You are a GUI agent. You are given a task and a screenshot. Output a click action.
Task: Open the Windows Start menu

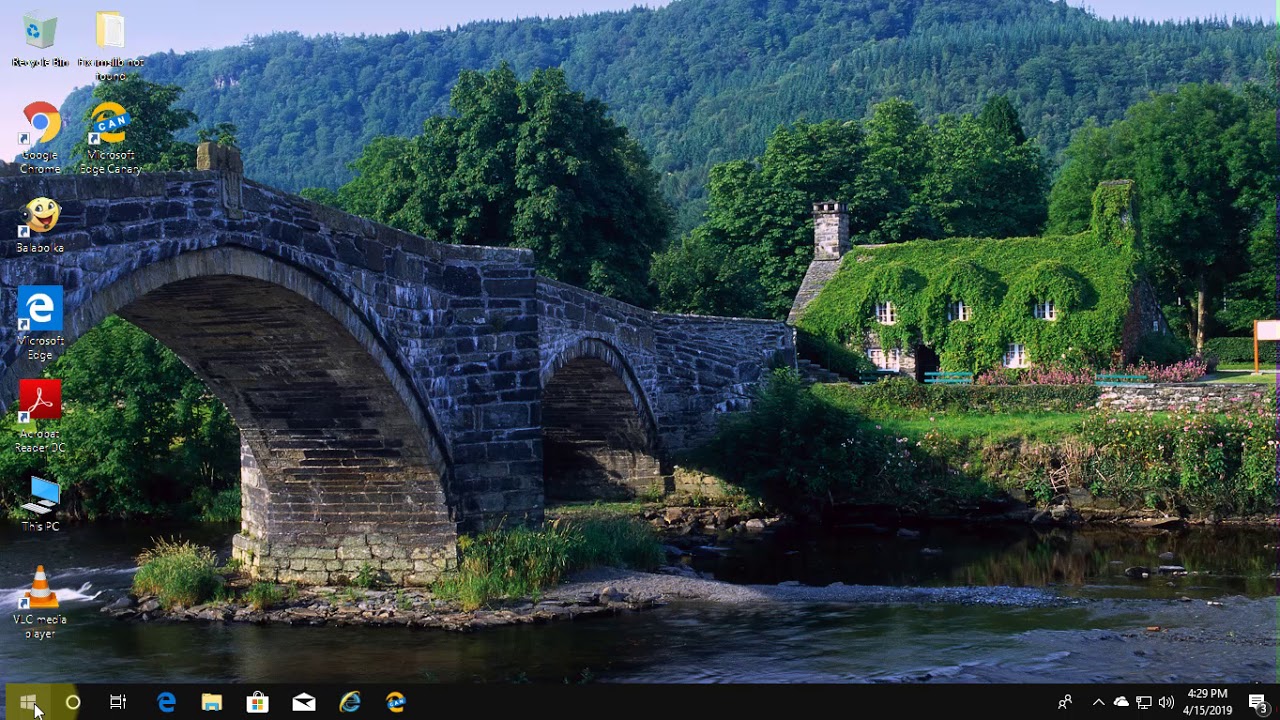[x=28, y=702]
